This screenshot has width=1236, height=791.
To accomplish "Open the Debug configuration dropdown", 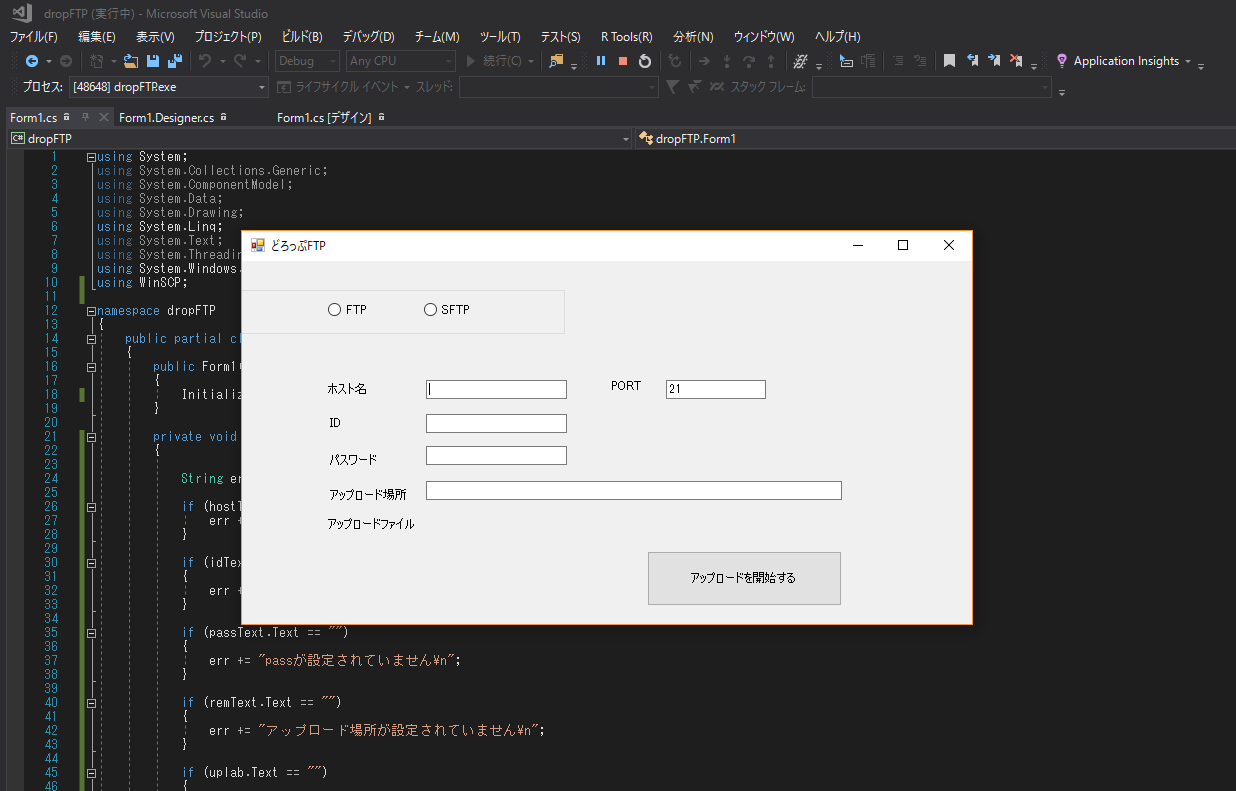I will [308, 61].
